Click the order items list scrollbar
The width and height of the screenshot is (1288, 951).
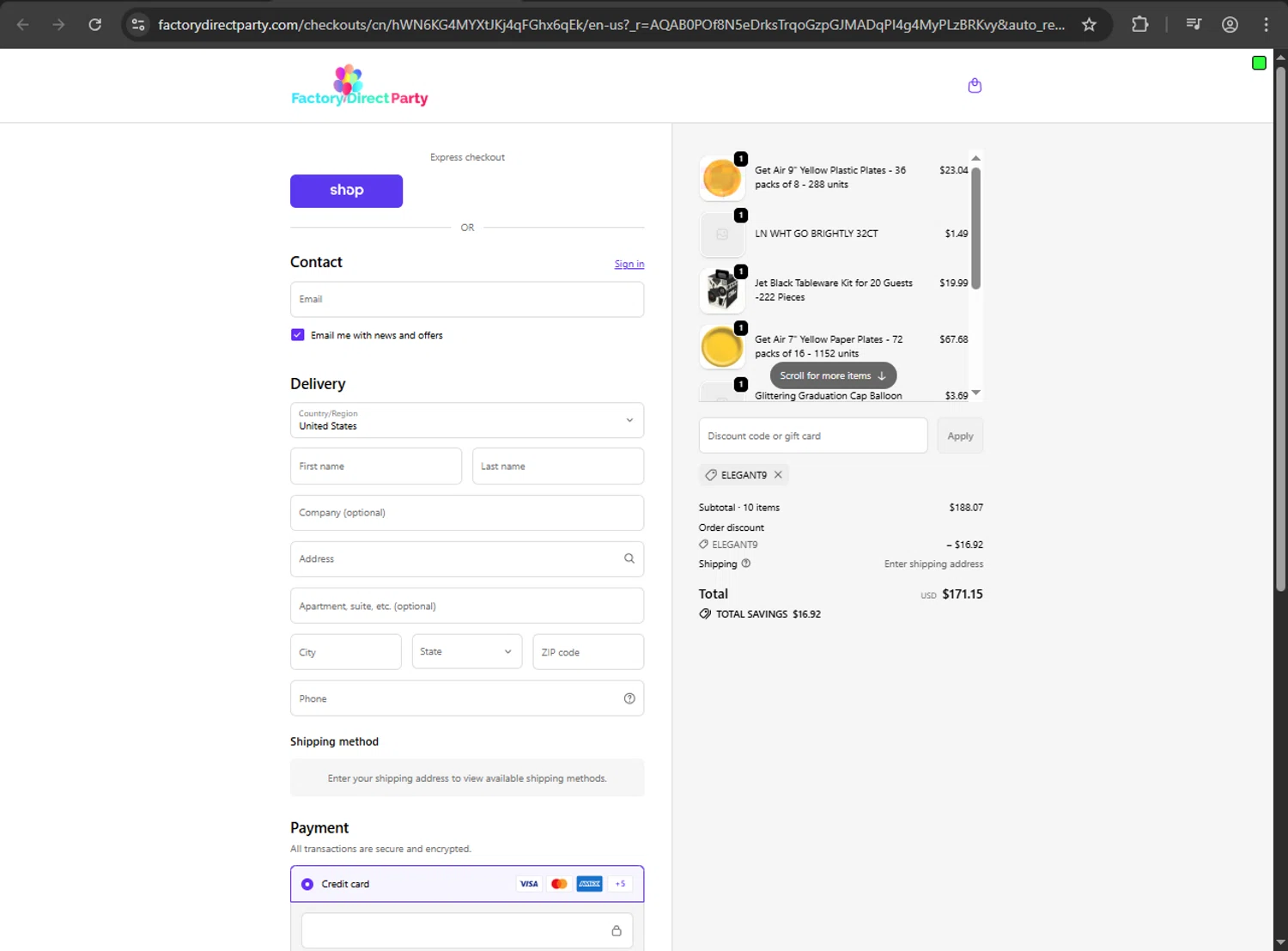[x=975, y=229]
